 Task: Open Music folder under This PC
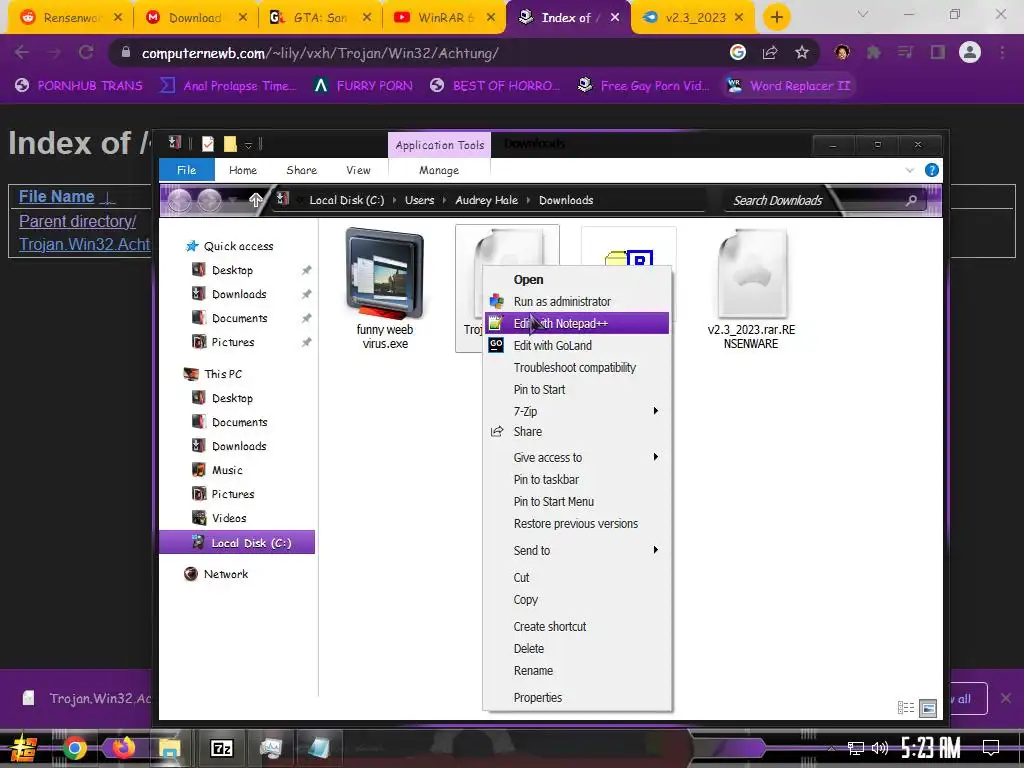227,470
